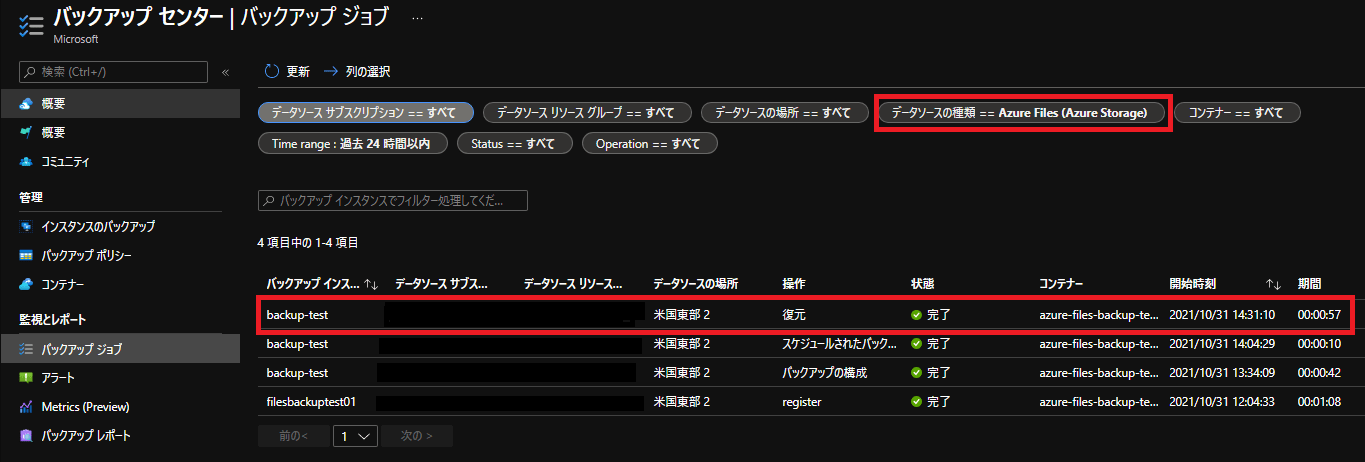Click start time 2021/10/31 13:34:09

(x=1224, y=373)
